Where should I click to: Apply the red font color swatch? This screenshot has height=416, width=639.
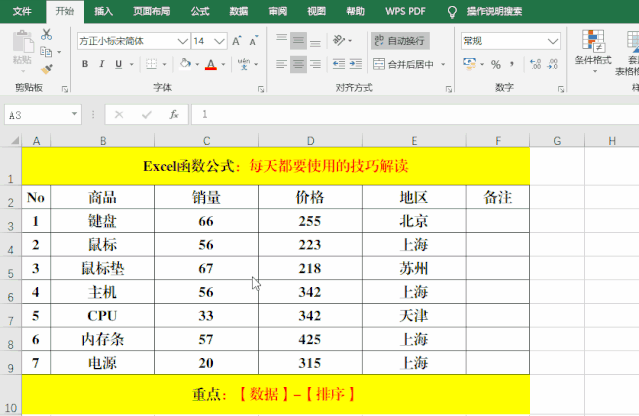(211, 65)
